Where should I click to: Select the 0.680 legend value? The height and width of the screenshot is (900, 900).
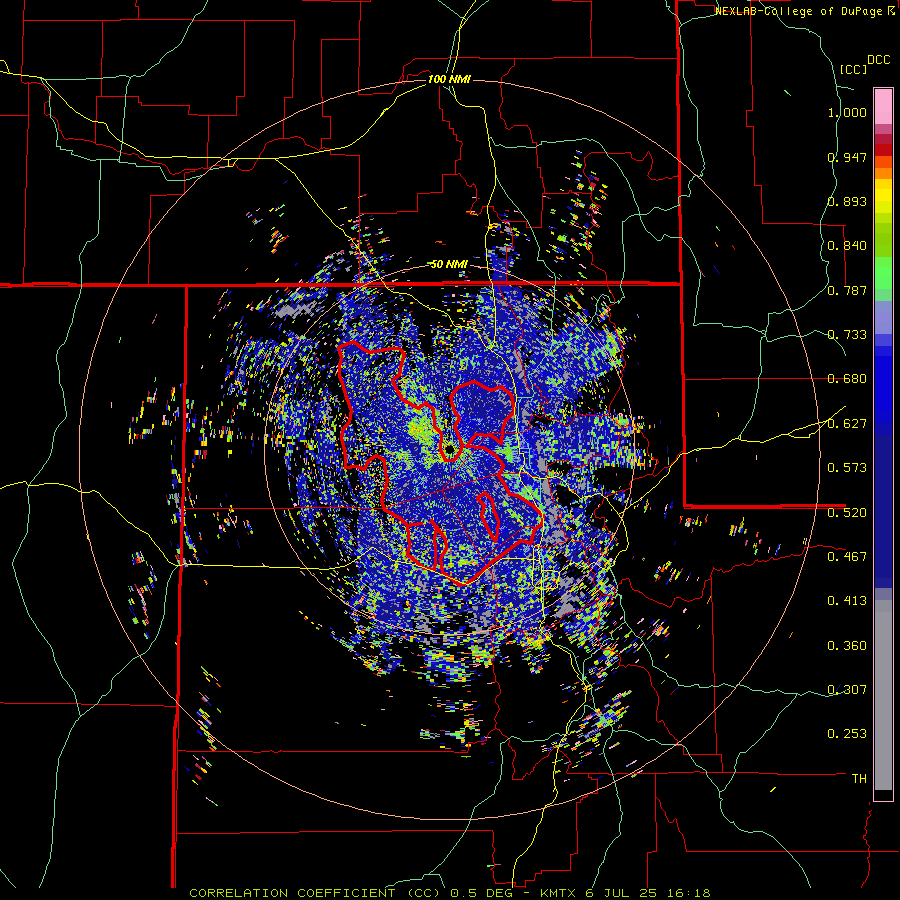click(x=847, y=379)
